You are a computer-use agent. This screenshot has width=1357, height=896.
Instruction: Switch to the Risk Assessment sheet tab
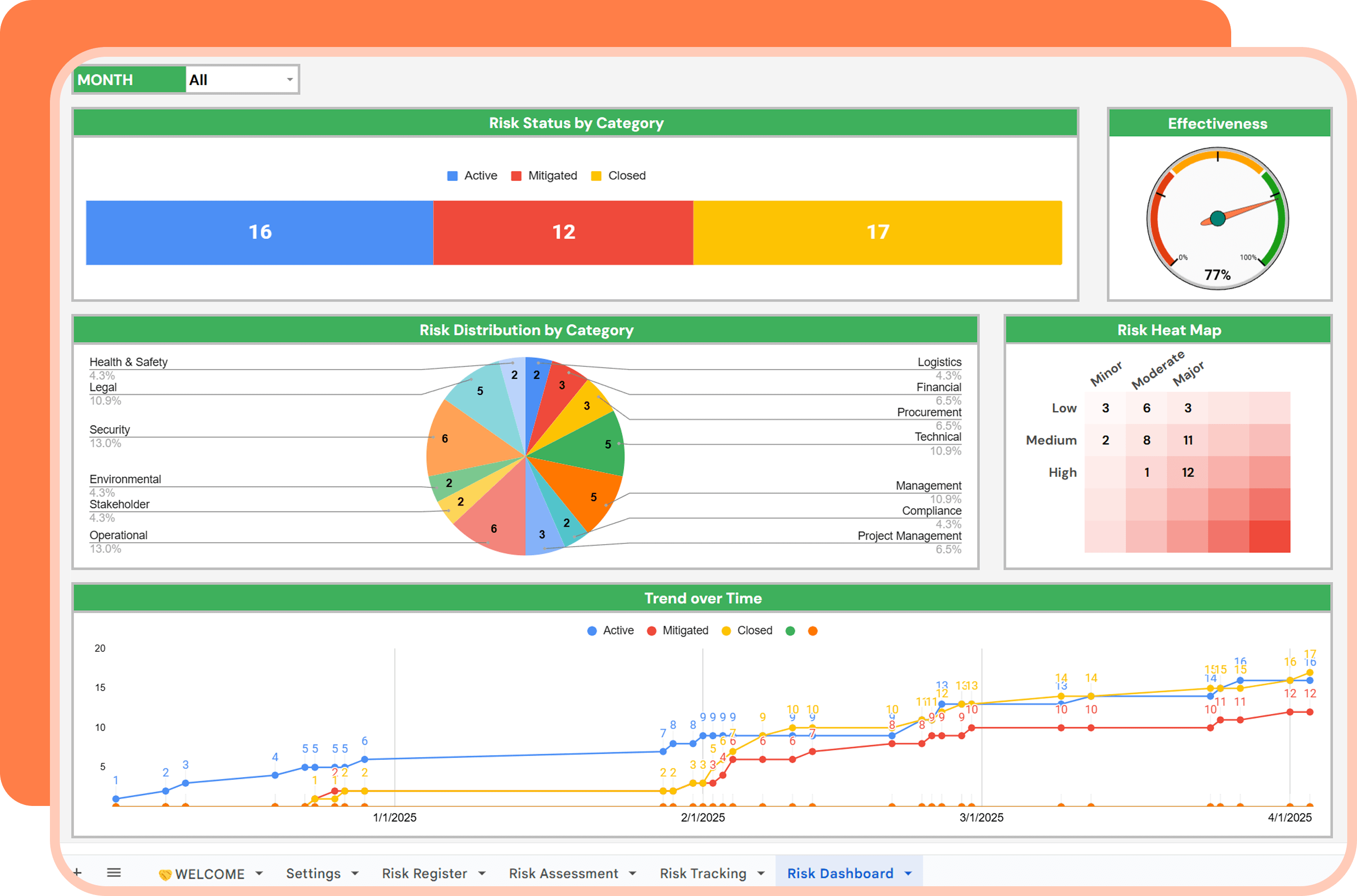pyautogui.click(x=563, y=873)
